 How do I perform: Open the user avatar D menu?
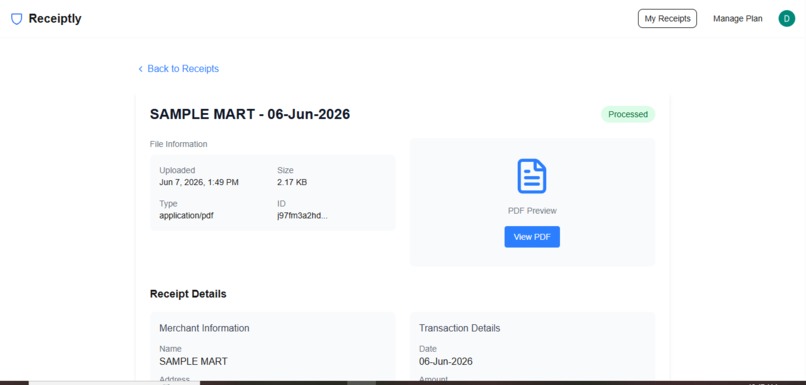click(786, 19)
